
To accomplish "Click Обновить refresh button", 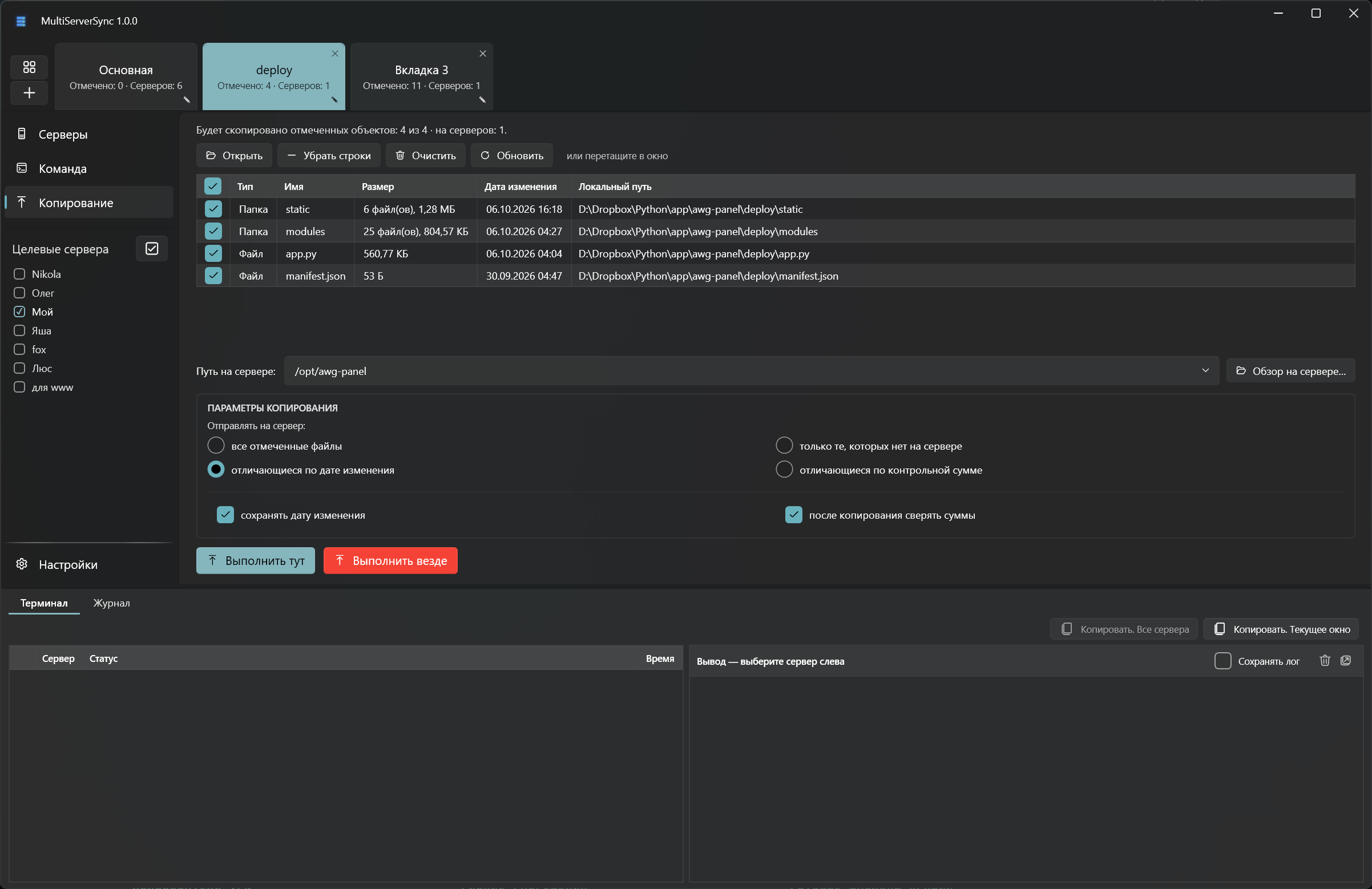I will point(511,156).
